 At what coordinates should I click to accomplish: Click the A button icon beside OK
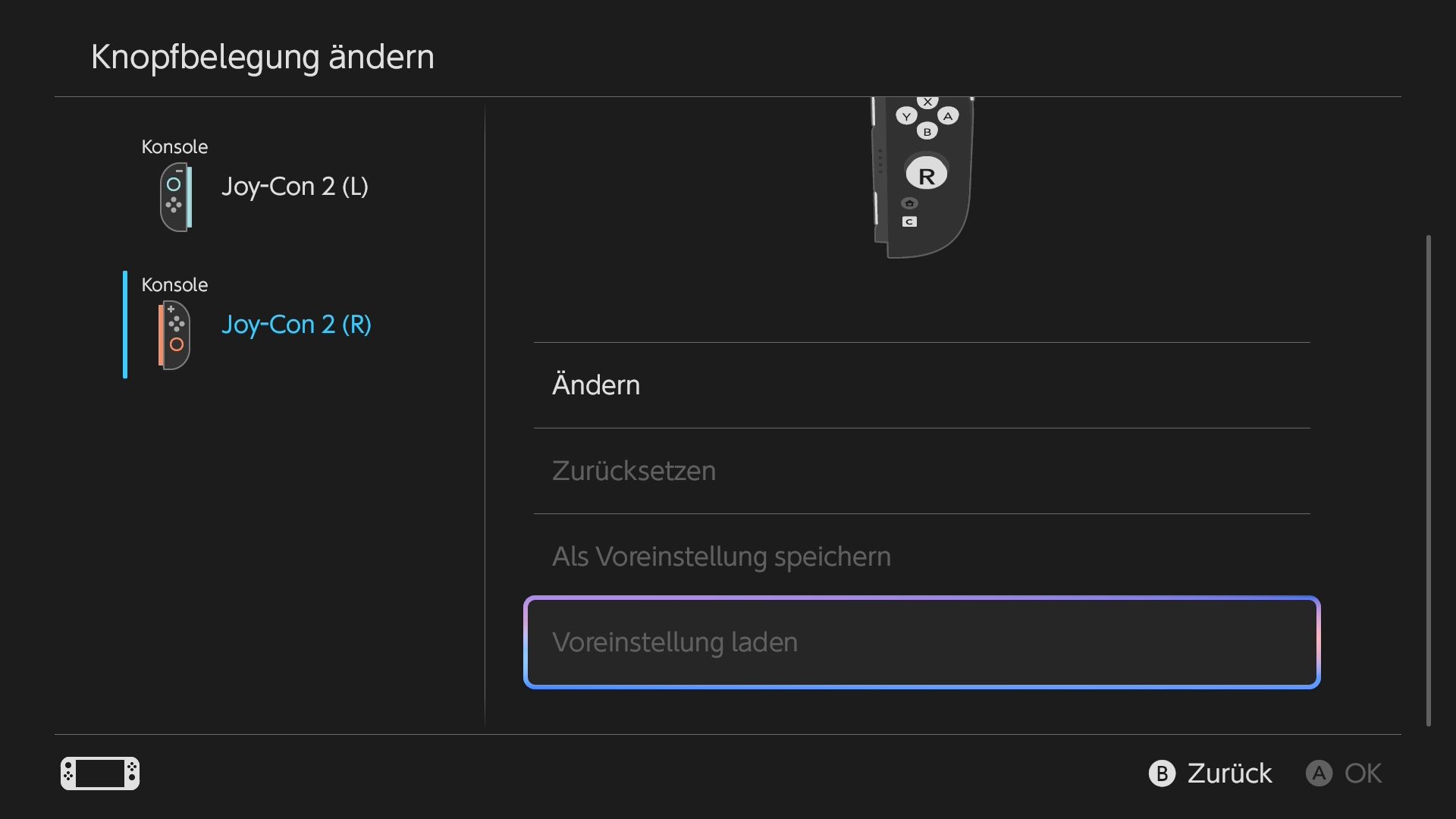[x=1319, y=773]
